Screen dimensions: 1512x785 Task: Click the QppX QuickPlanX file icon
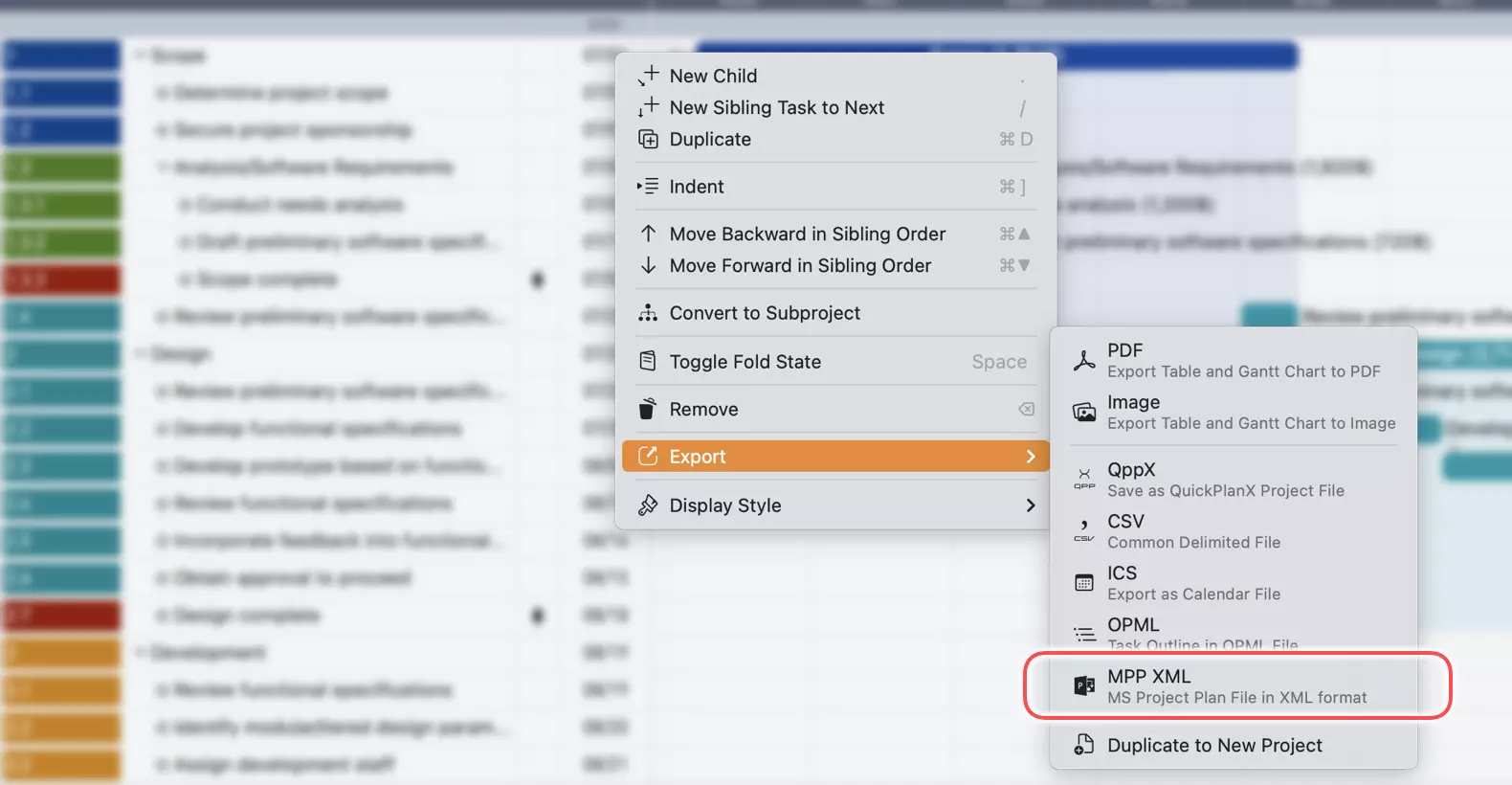(x=1084, y=479)
